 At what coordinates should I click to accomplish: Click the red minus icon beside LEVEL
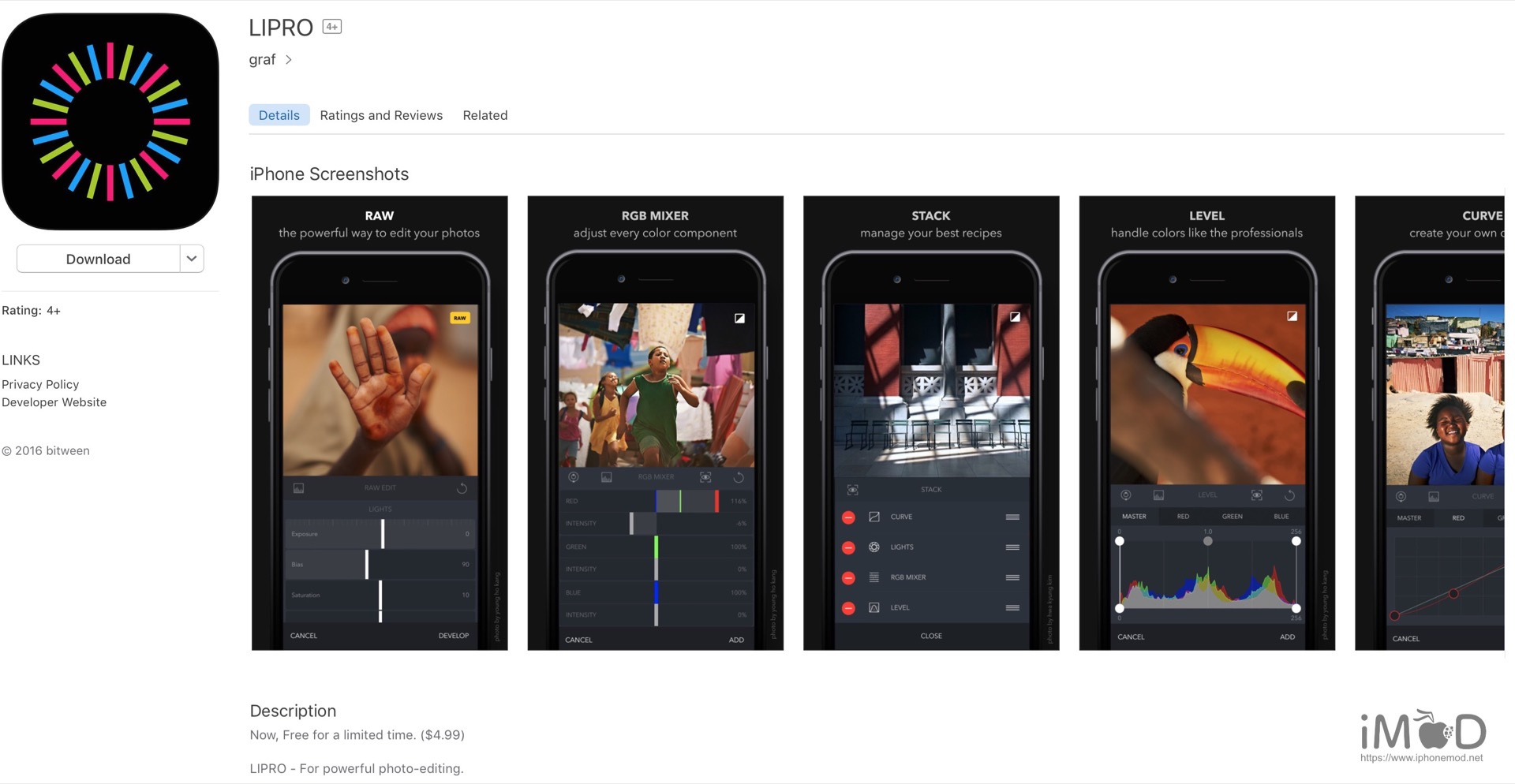[848, 608]
